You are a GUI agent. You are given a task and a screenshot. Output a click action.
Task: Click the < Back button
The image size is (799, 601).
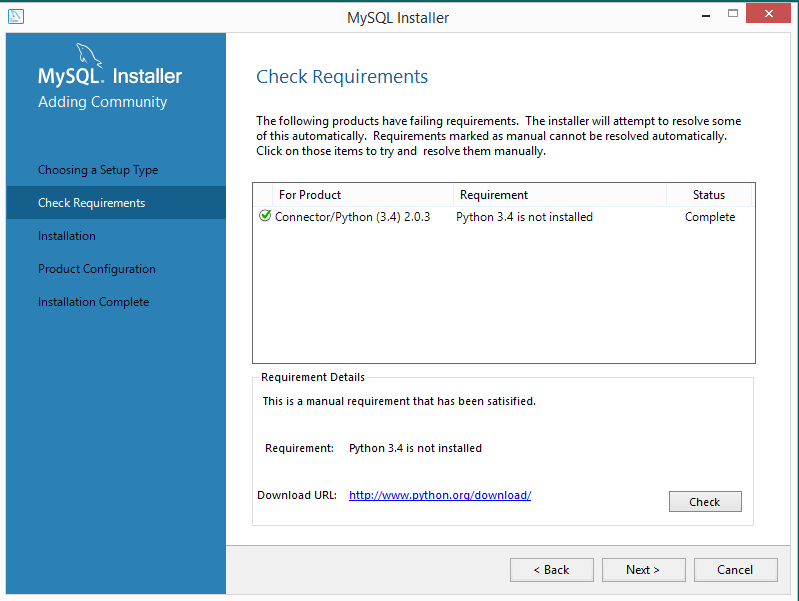(551, 570)
